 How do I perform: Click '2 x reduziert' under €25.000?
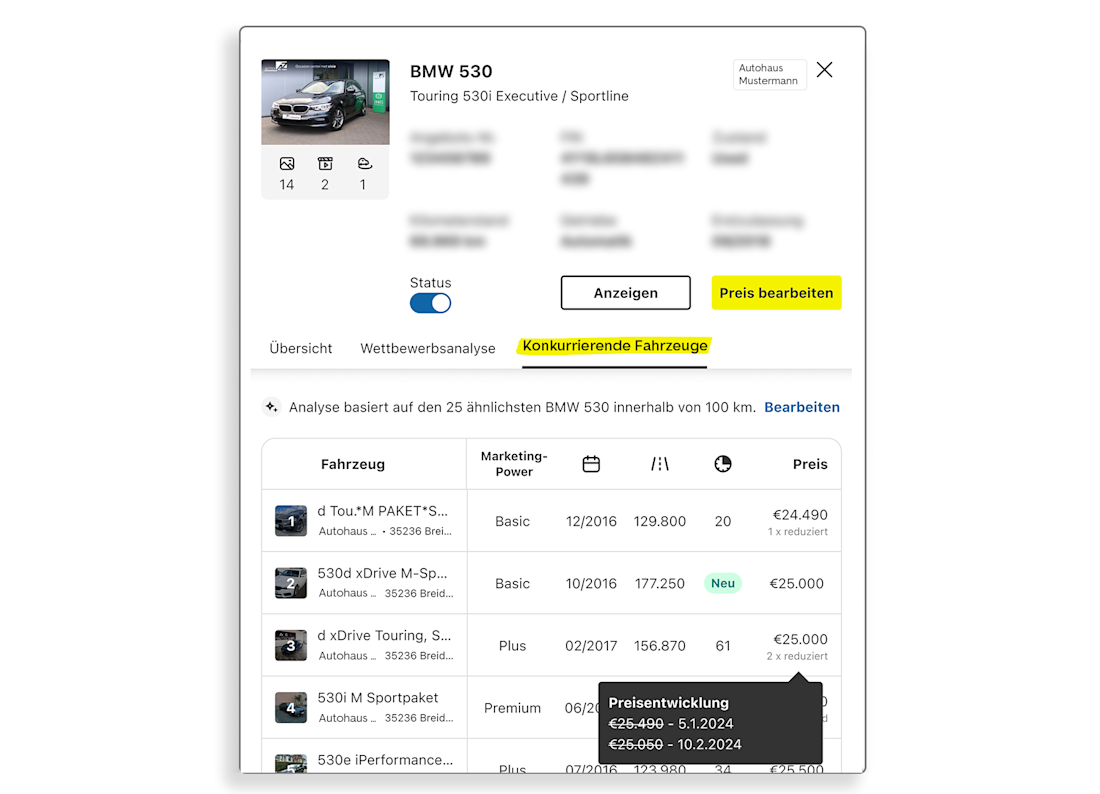coord(797,656)
